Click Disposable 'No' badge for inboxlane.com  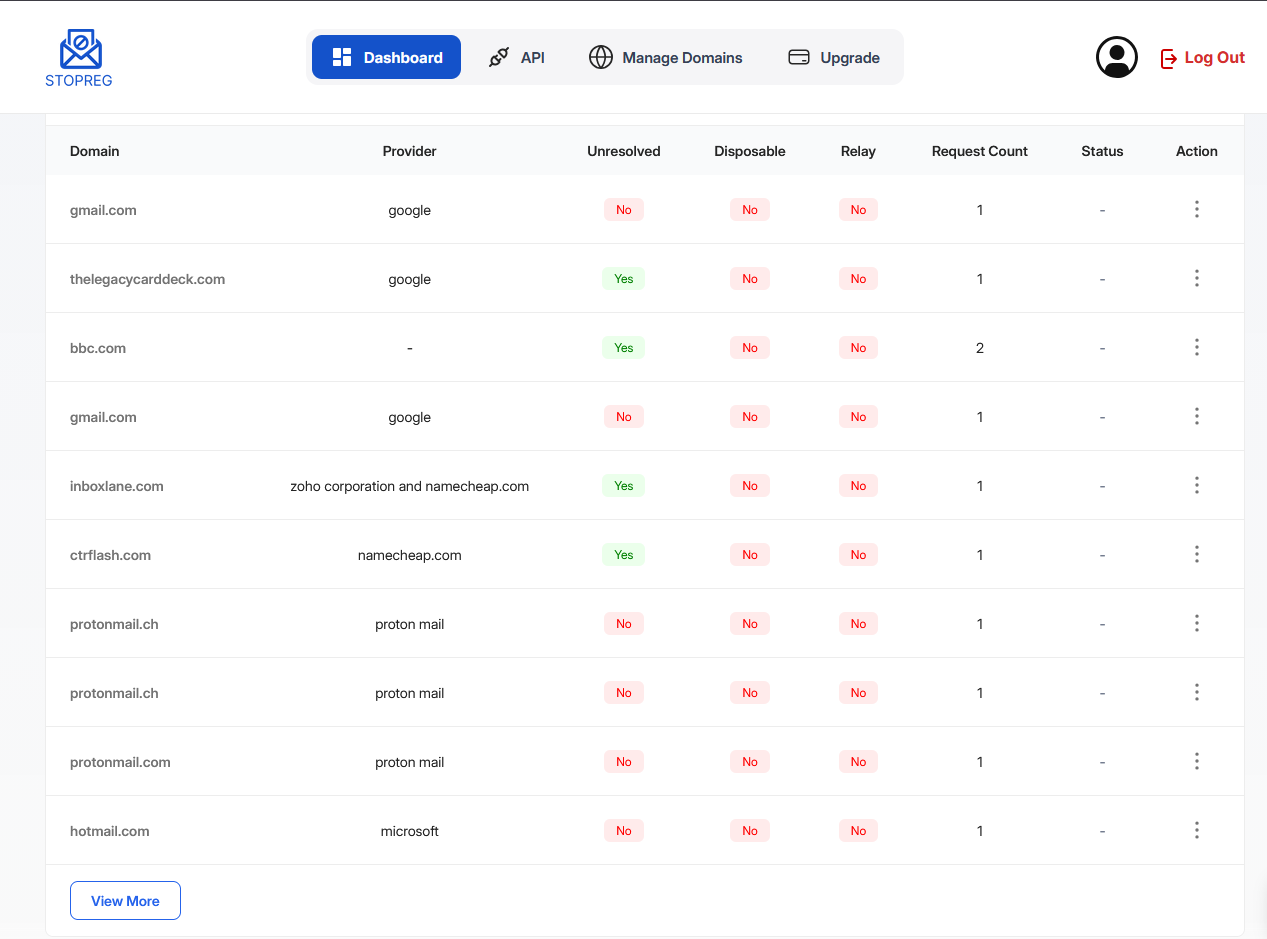(x=749, y=485)
